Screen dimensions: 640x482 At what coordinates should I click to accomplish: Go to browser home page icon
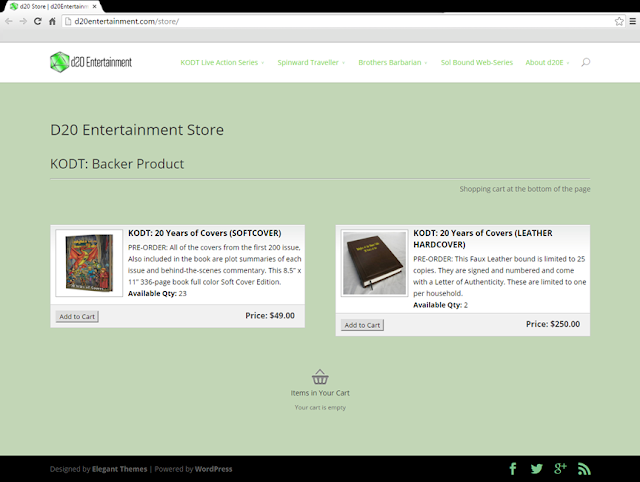(x=52, y=21)
